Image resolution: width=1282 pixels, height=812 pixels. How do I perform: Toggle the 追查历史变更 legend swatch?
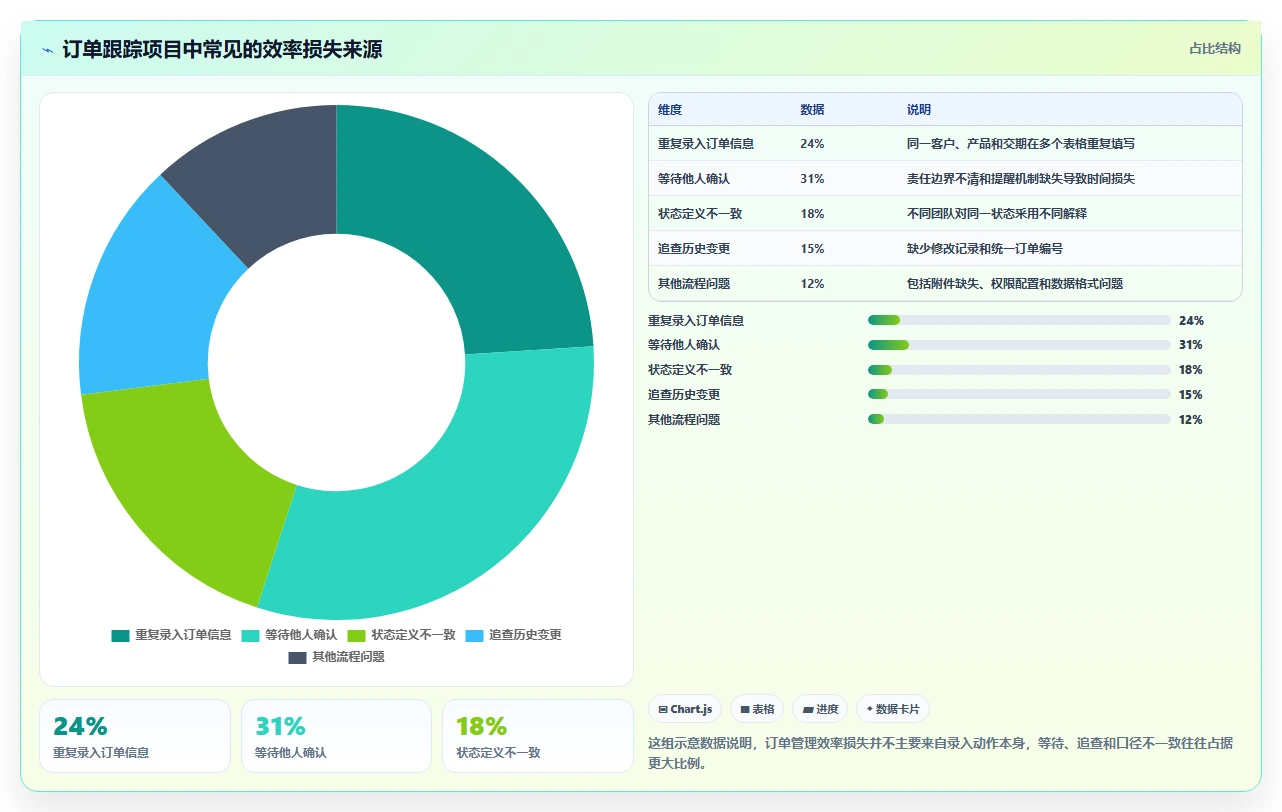(x=475, y=635)
